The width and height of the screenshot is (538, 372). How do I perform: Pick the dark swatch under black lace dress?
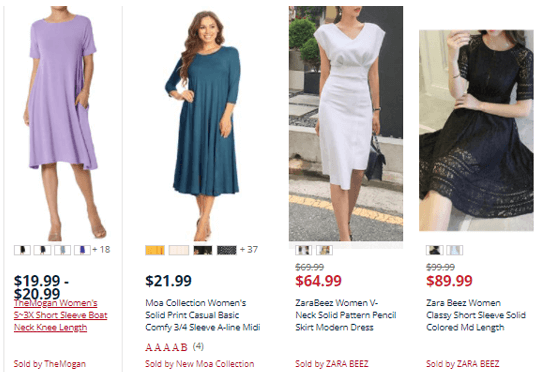(435, 250)
